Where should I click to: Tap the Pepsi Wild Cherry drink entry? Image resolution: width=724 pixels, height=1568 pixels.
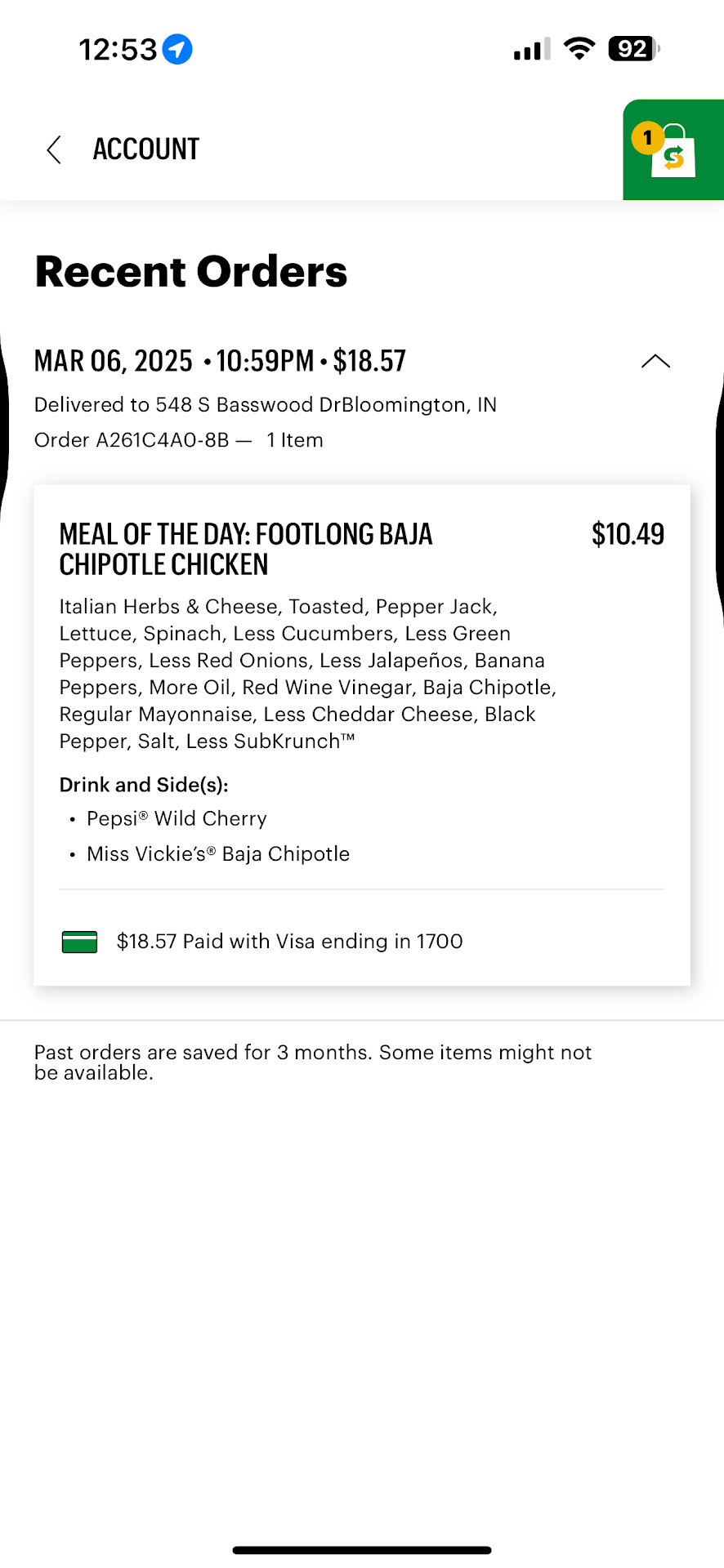point(177,819)
